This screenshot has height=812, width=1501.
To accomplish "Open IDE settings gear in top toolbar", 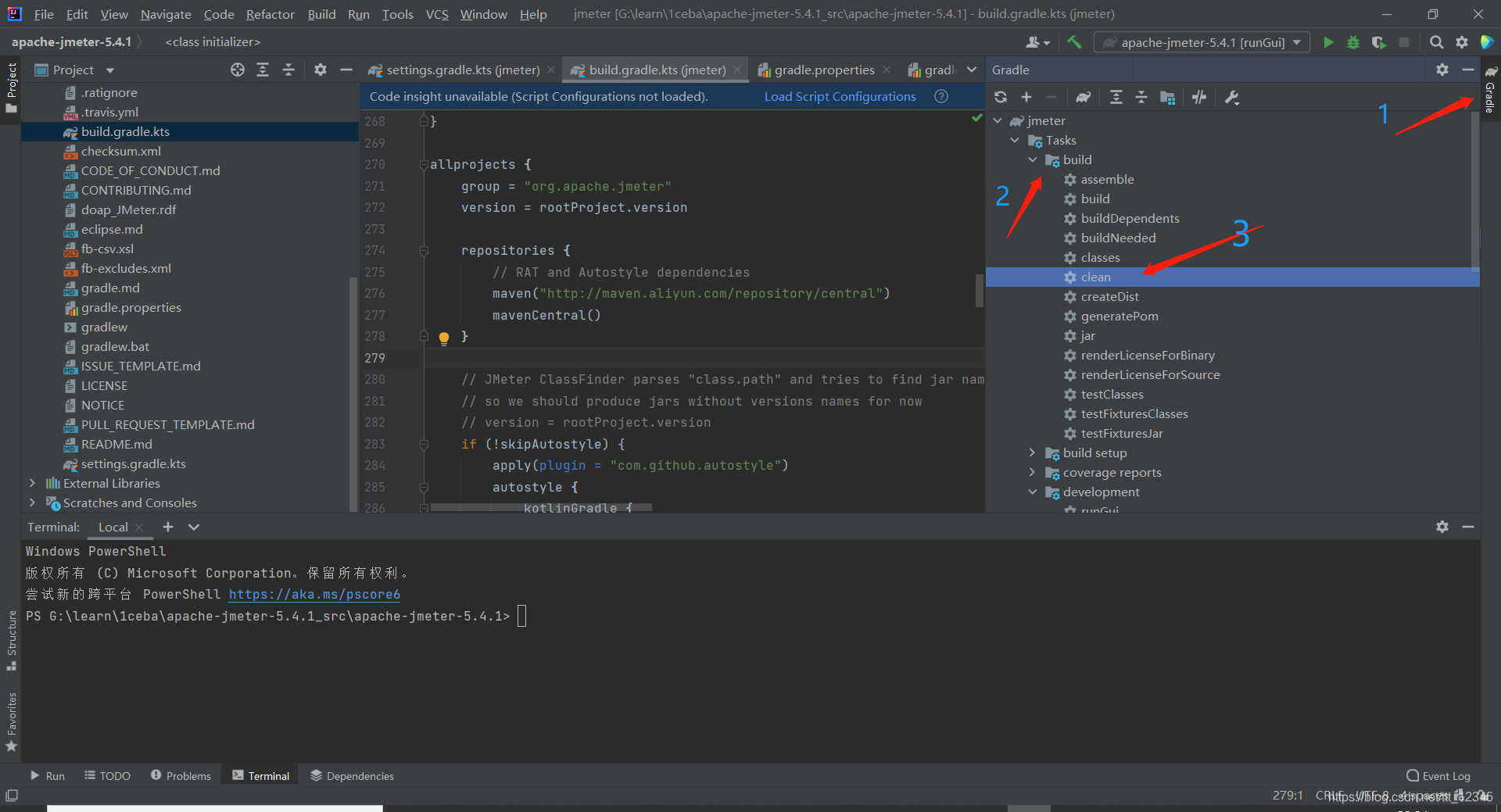I will coord(1462,42).
